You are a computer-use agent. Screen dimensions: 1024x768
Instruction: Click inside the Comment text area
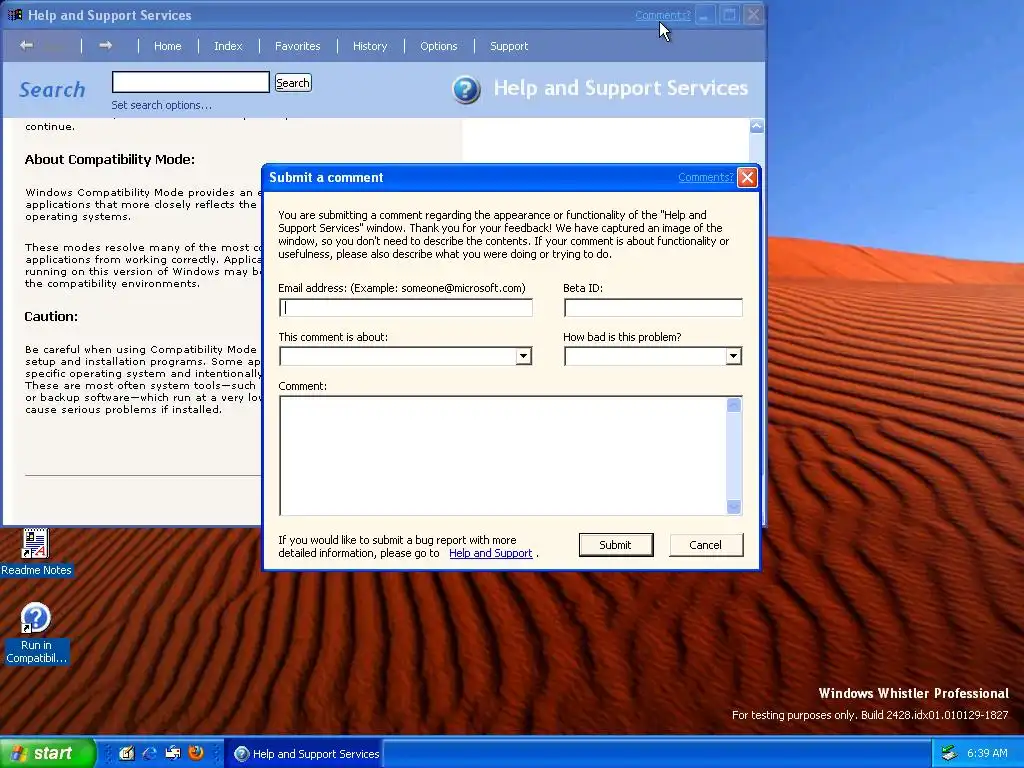[x=503, y=455]
